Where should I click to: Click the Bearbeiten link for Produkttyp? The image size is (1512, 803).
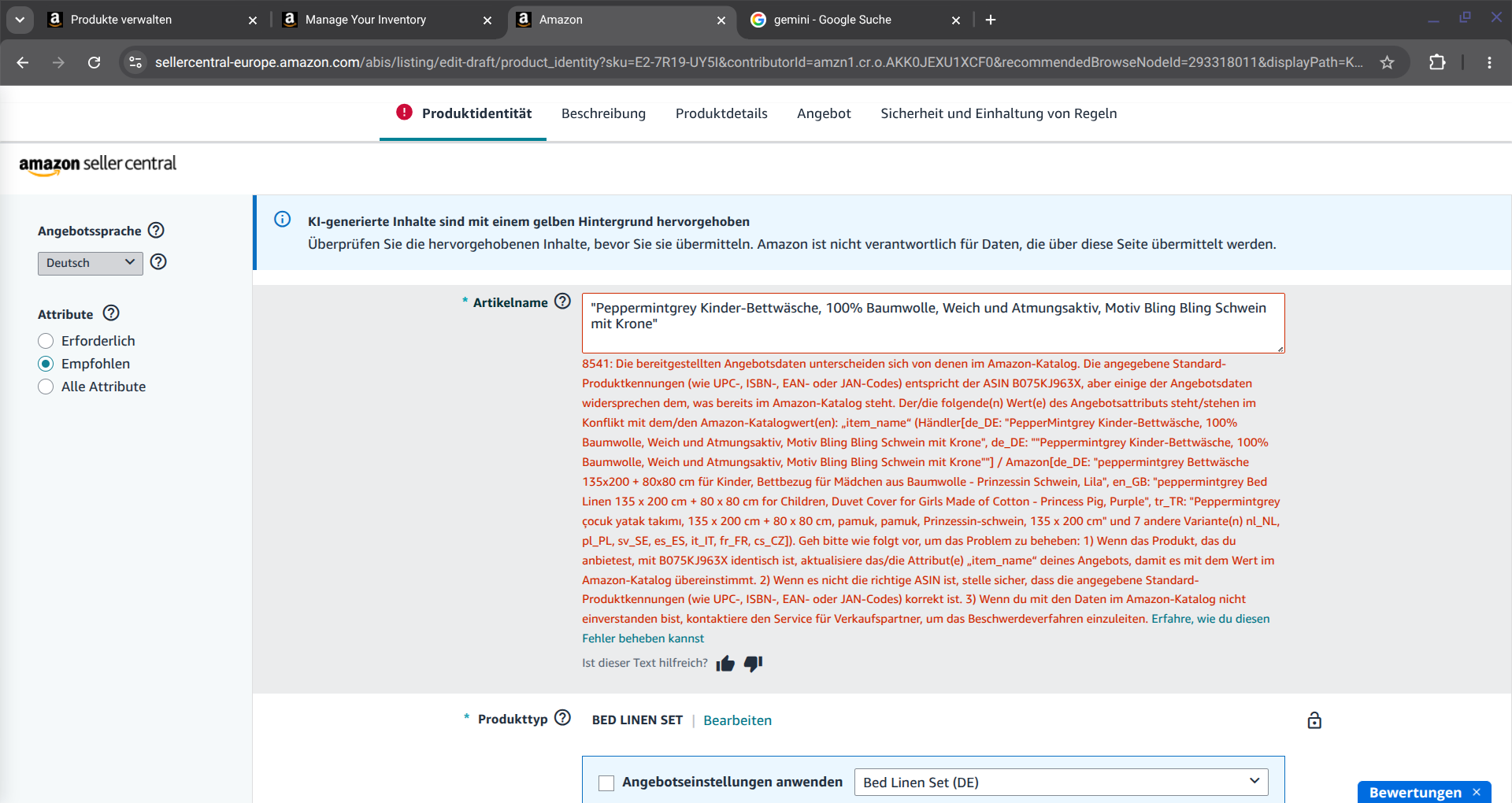737,720
